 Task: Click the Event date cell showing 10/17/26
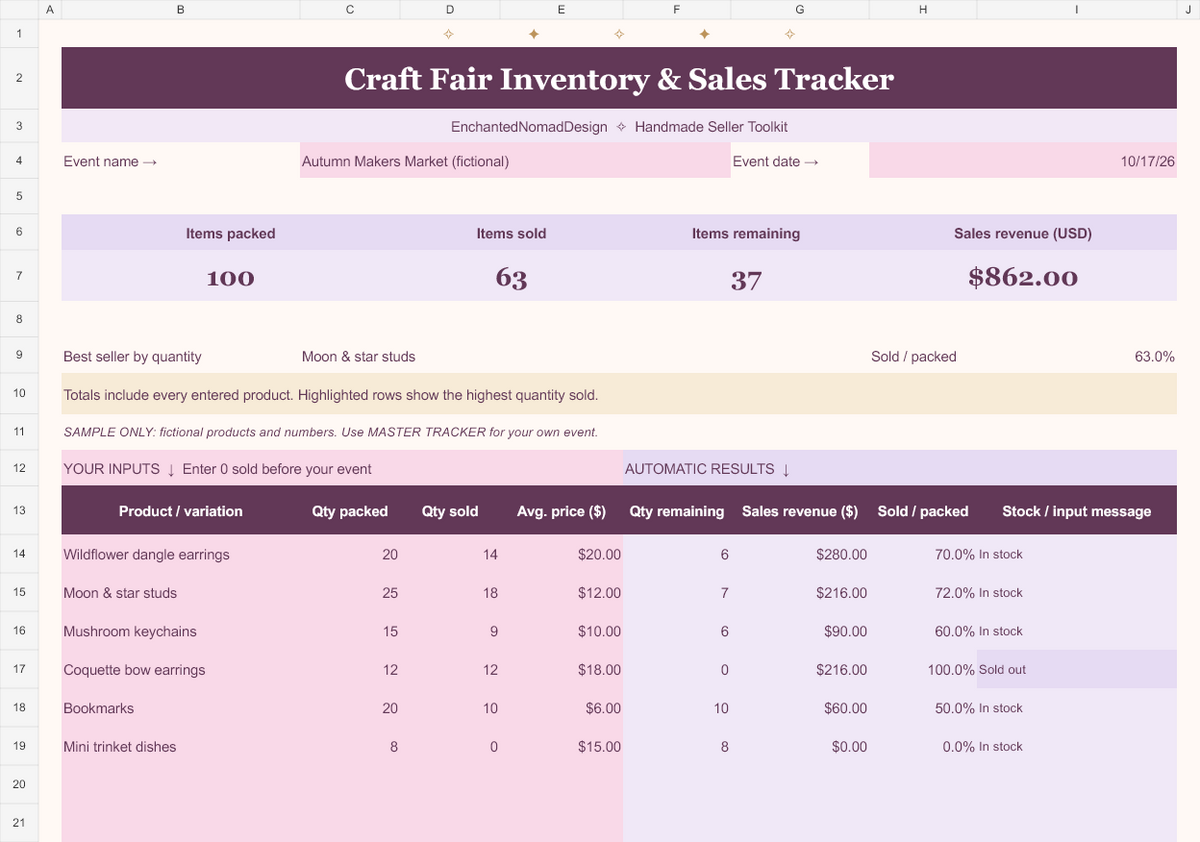click(x=1022, y=161)
